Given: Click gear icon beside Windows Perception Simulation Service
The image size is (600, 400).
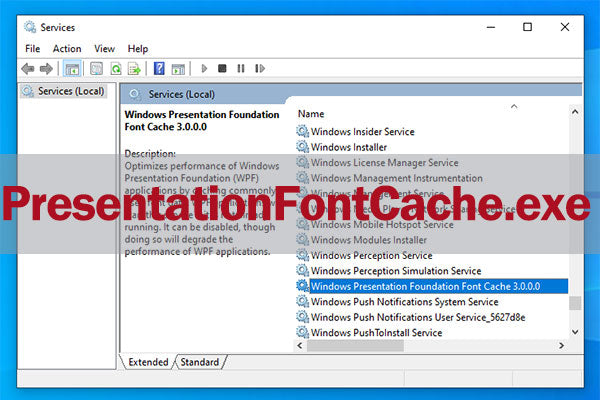Looking at the screenshot, I should (x=302, y=271).
